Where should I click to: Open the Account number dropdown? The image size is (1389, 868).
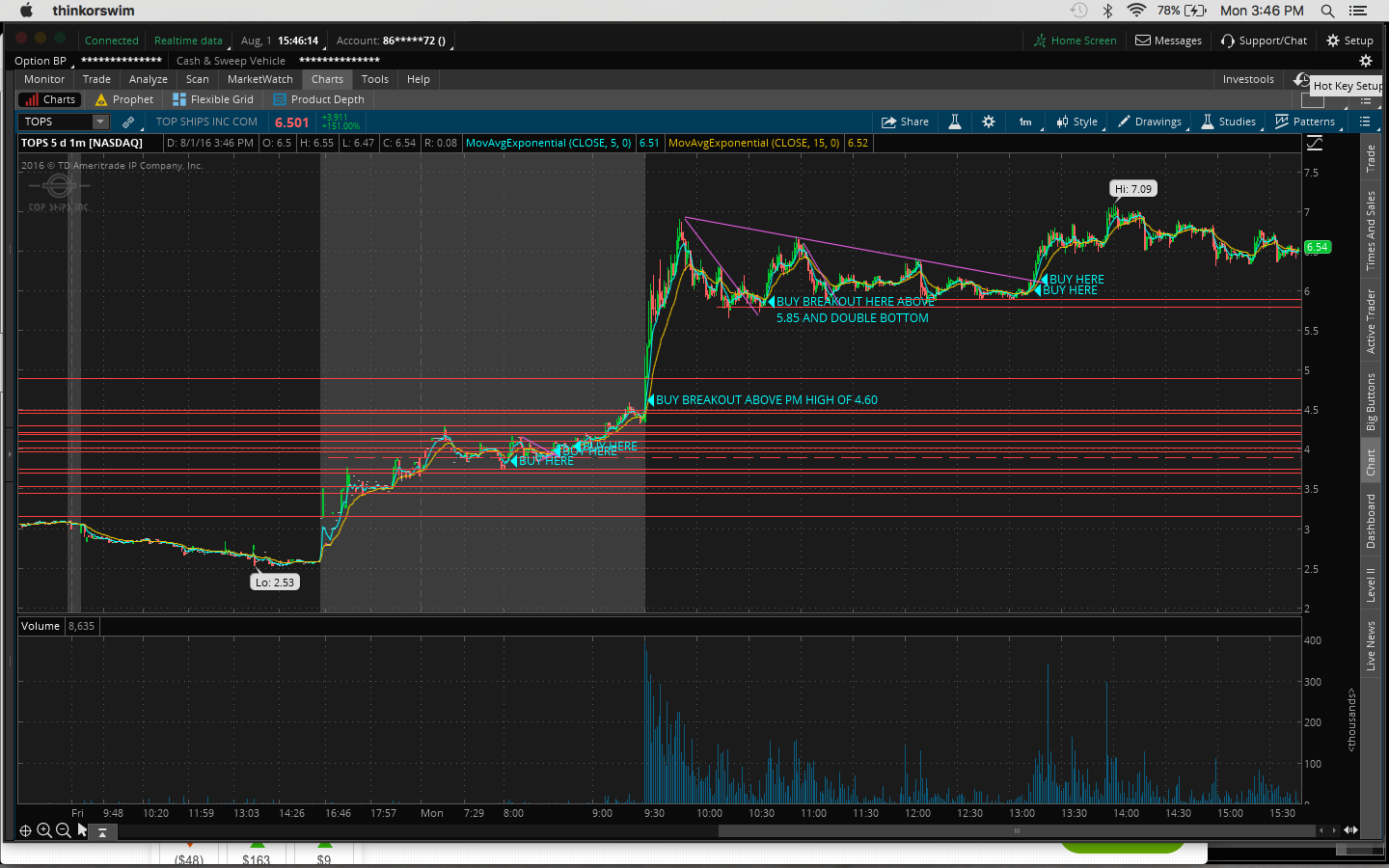(394, 41)
